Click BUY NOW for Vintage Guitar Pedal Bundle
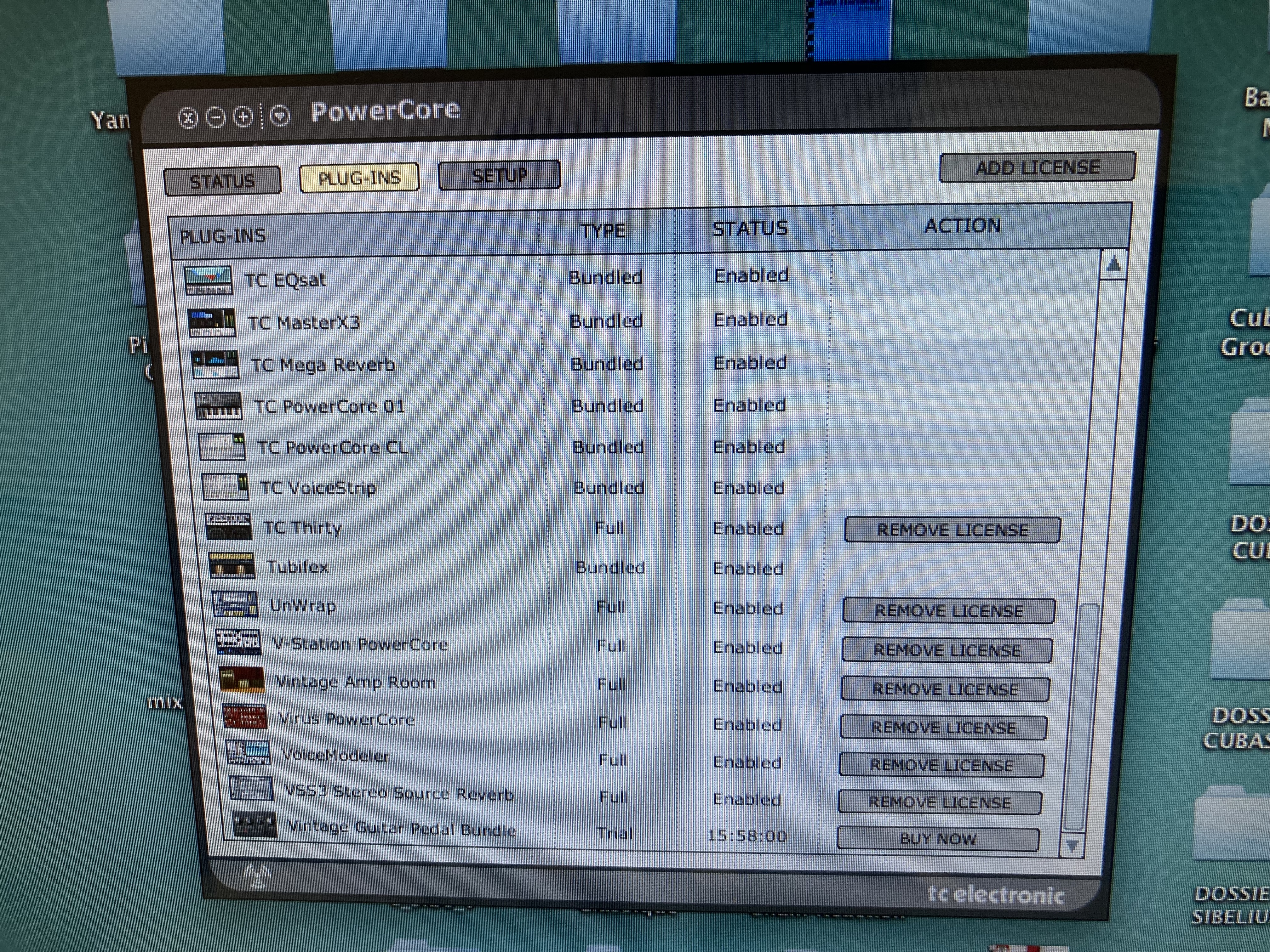Screen dimensions: 1270x952 [938, 838]
